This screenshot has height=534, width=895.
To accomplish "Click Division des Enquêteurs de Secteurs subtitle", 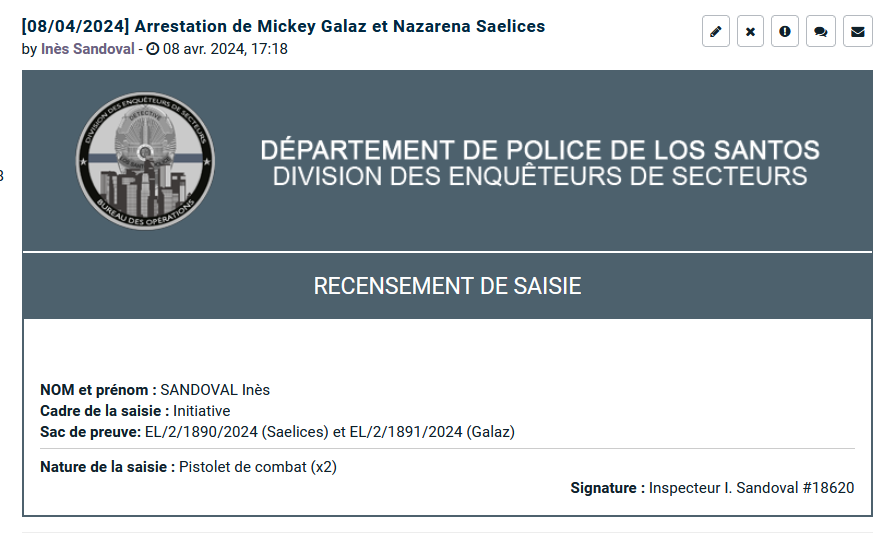I will tap(540, 176).
